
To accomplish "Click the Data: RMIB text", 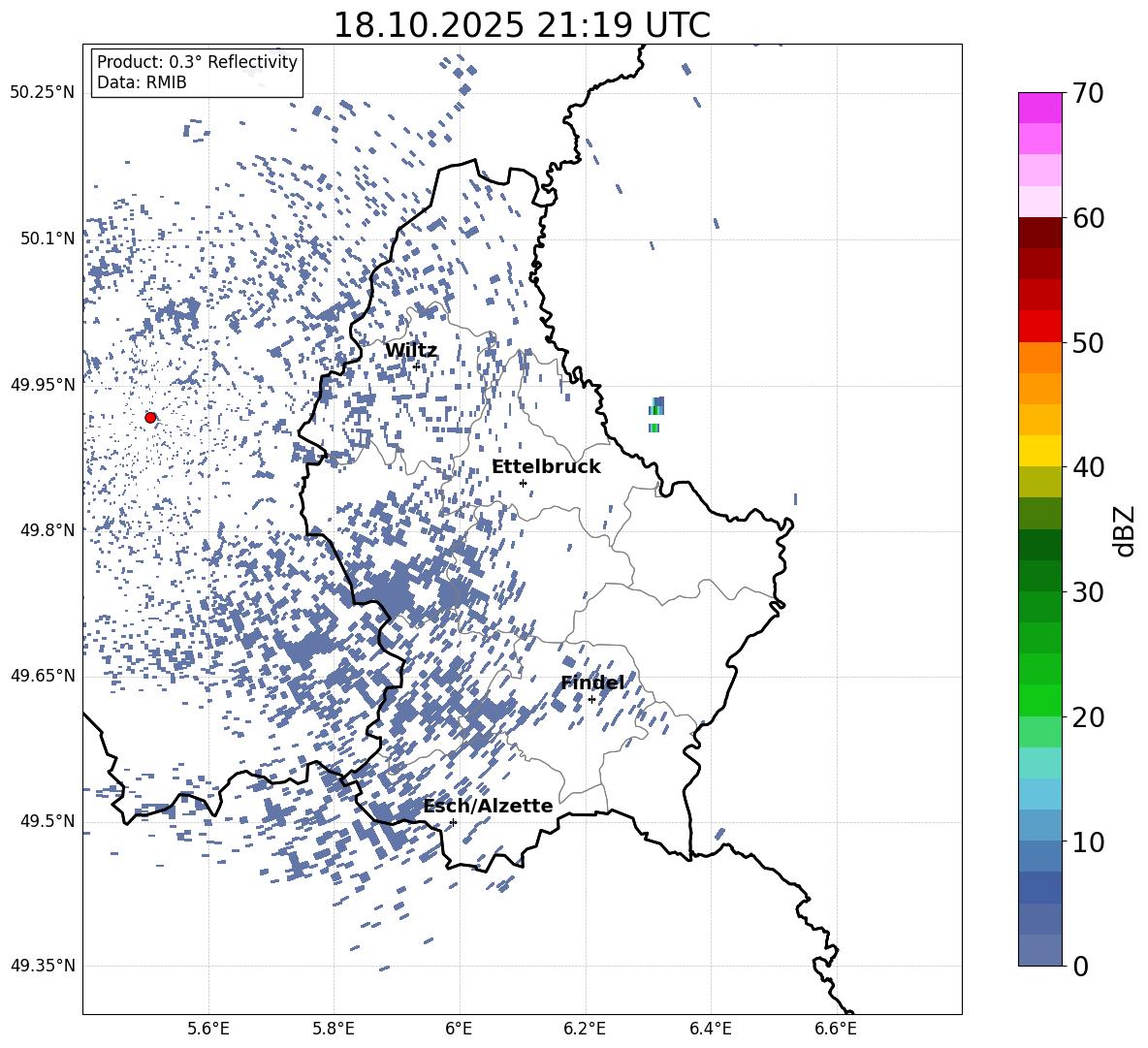I will 142,82.
